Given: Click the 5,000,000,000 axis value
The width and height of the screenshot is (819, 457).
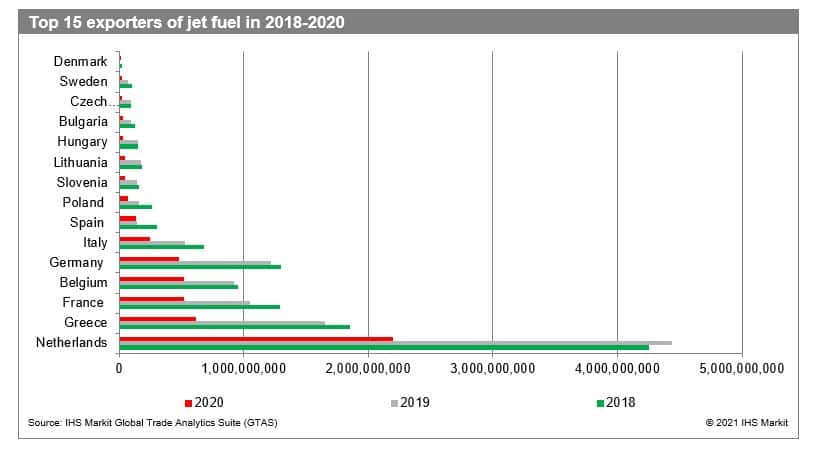Looking at the screenshot, I should pos(741,369).
